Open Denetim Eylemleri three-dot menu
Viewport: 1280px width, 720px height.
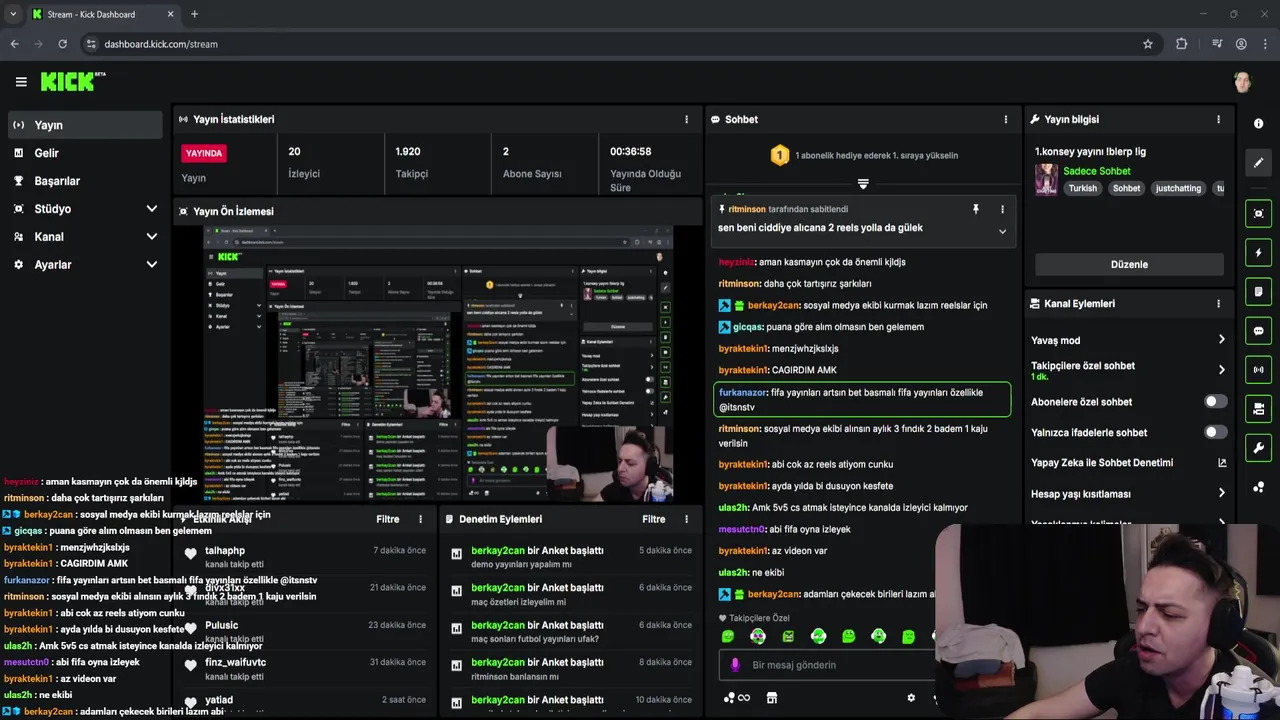(686, 519)
